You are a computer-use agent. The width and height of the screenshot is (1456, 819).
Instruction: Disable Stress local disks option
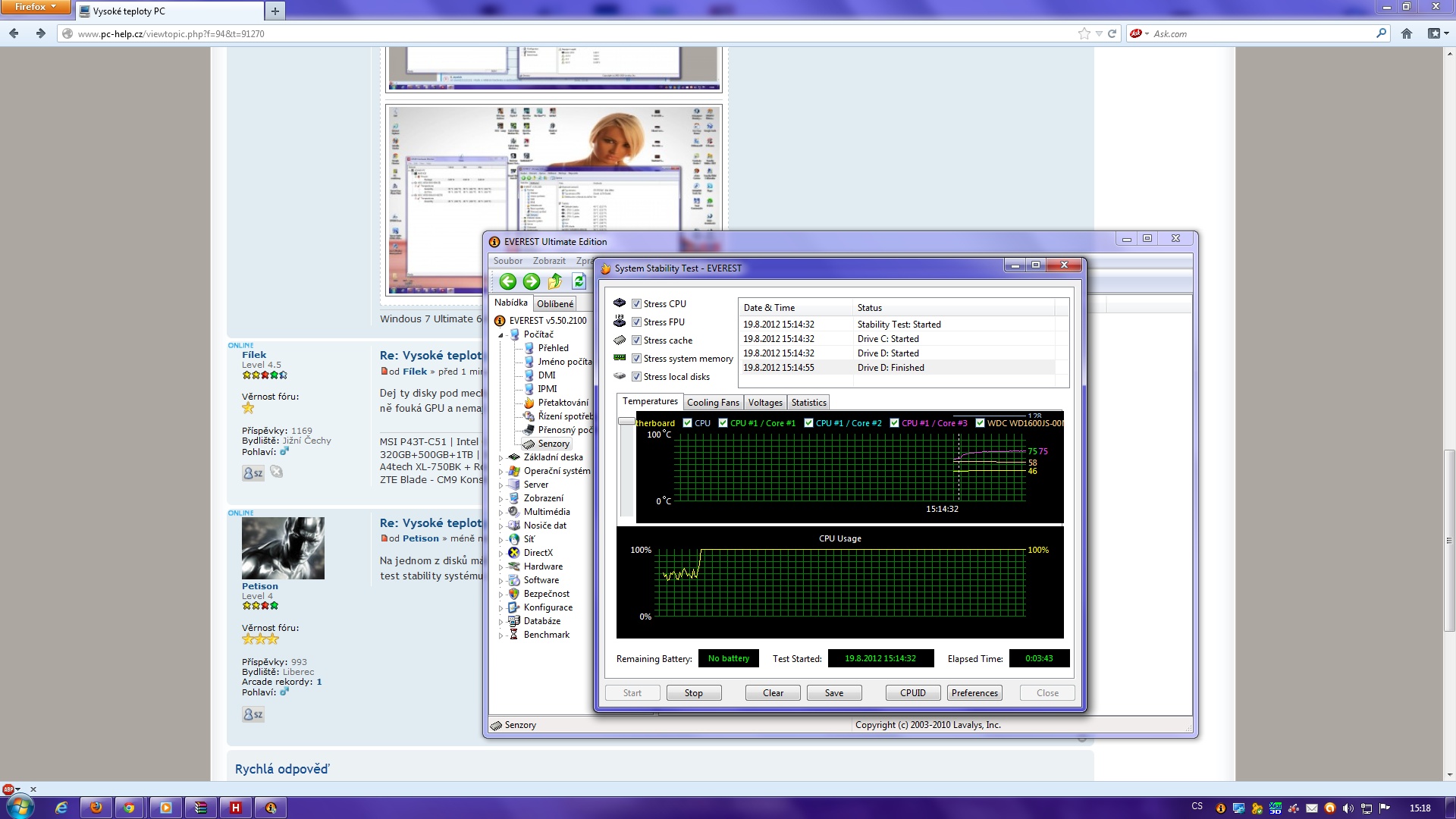637,377
